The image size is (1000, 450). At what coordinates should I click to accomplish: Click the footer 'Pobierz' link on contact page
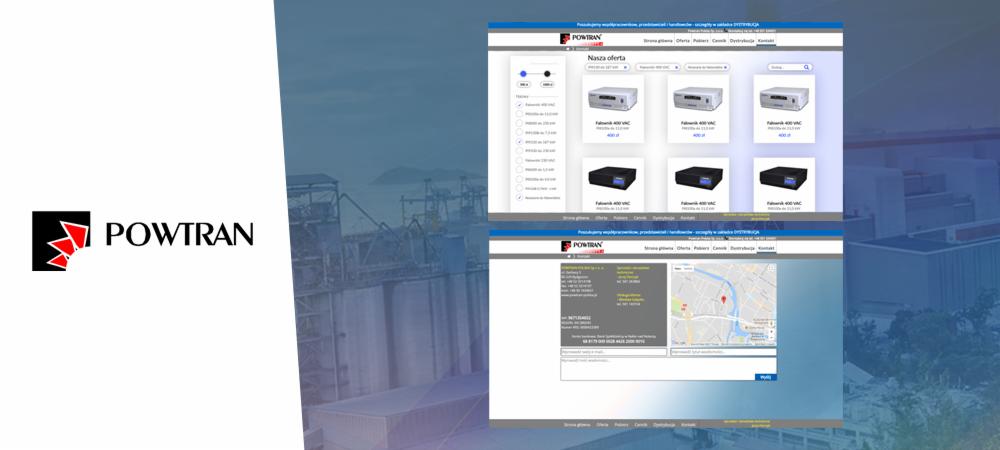pyautogui.click(x=620, y=425)
